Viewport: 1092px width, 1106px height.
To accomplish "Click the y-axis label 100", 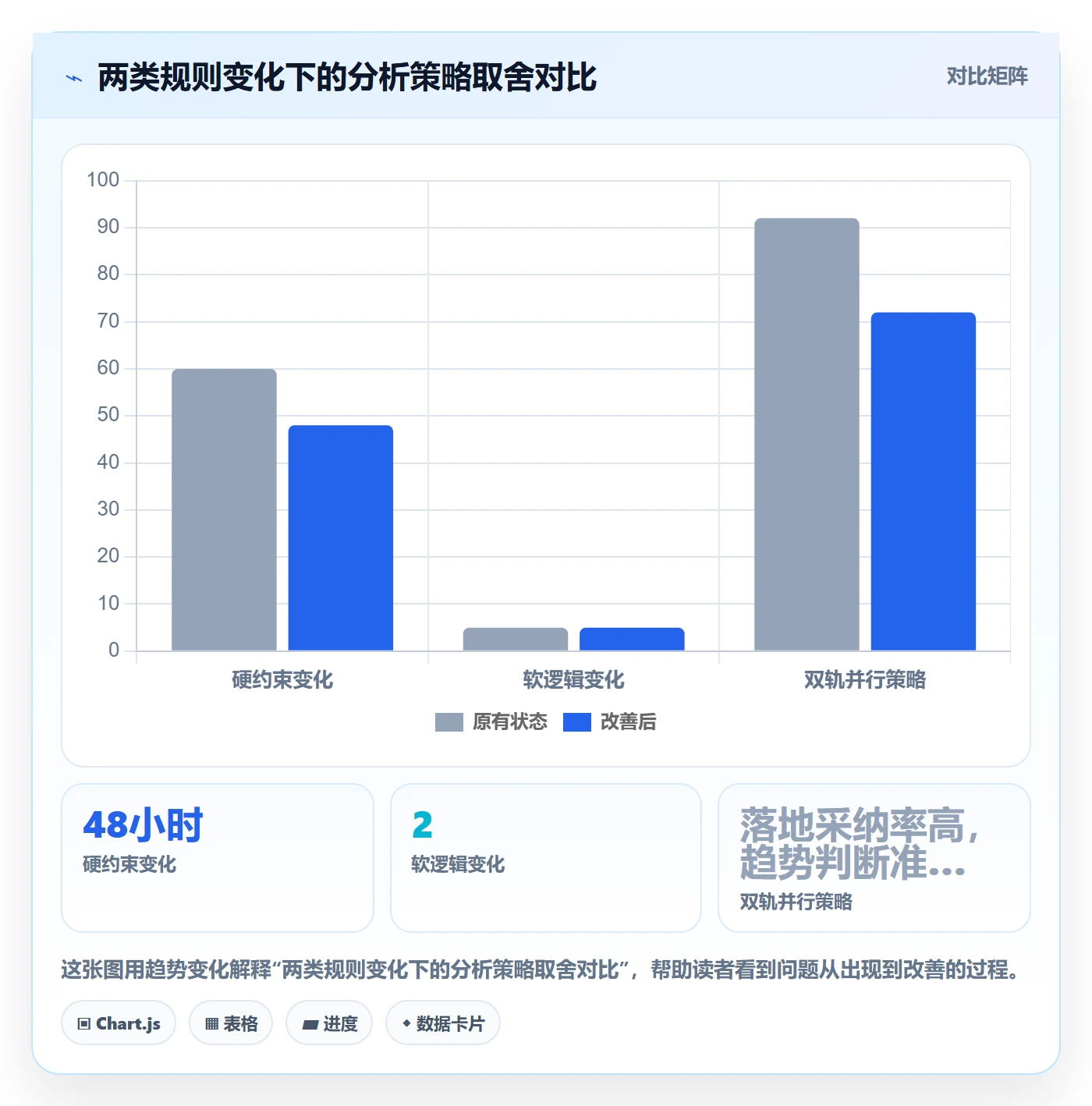I will pyautogui.click(x=103, y=180).
